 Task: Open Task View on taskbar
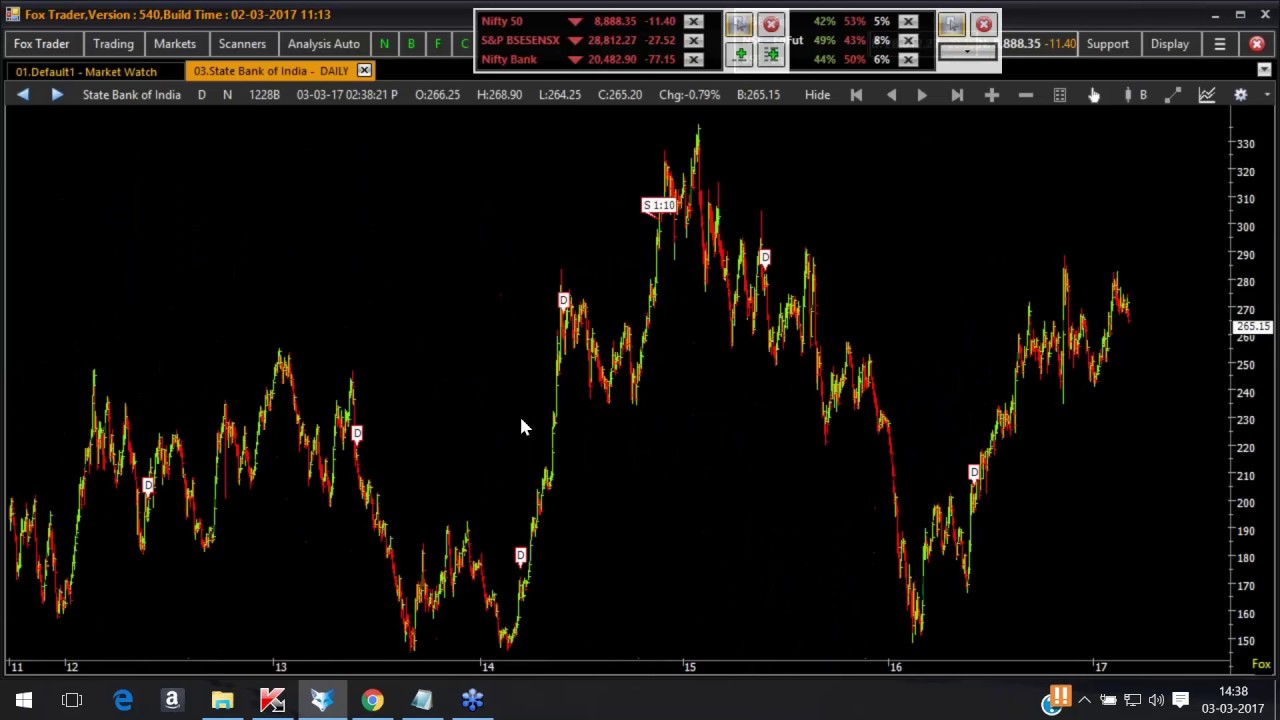(72, 700)
